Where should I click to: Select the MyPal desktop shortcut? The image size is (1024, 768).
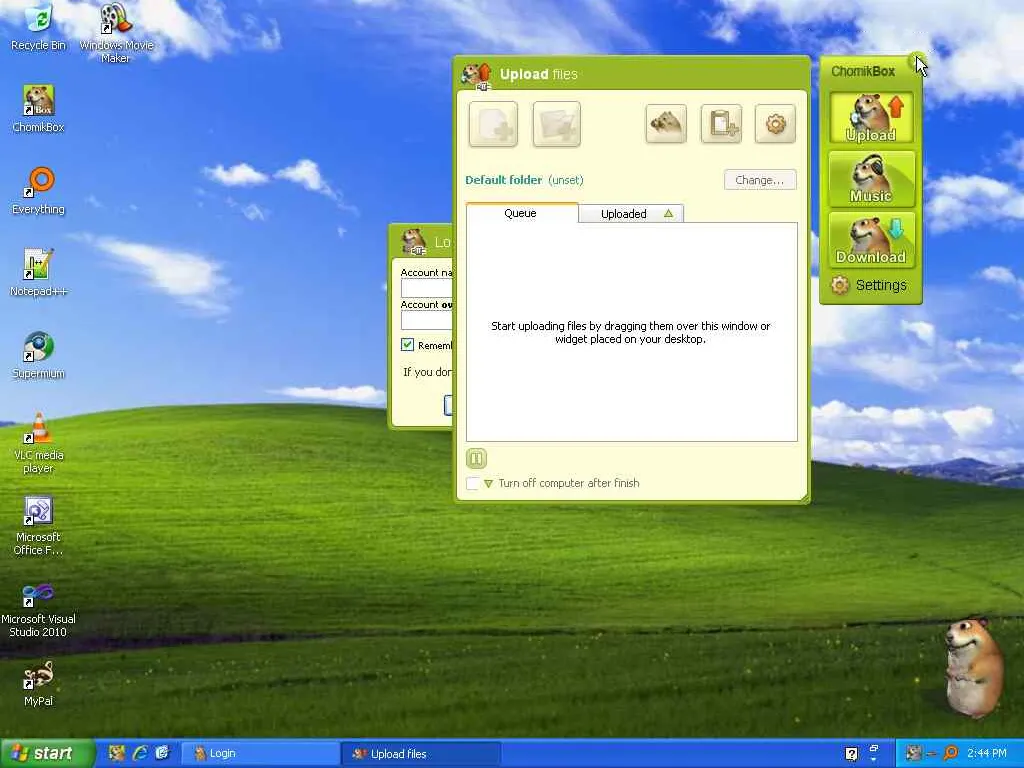pos(39,684)
